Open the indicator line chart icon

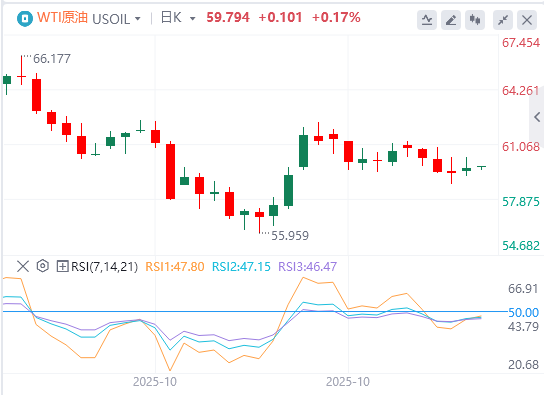pyautogui.click(x=427, y=20)
